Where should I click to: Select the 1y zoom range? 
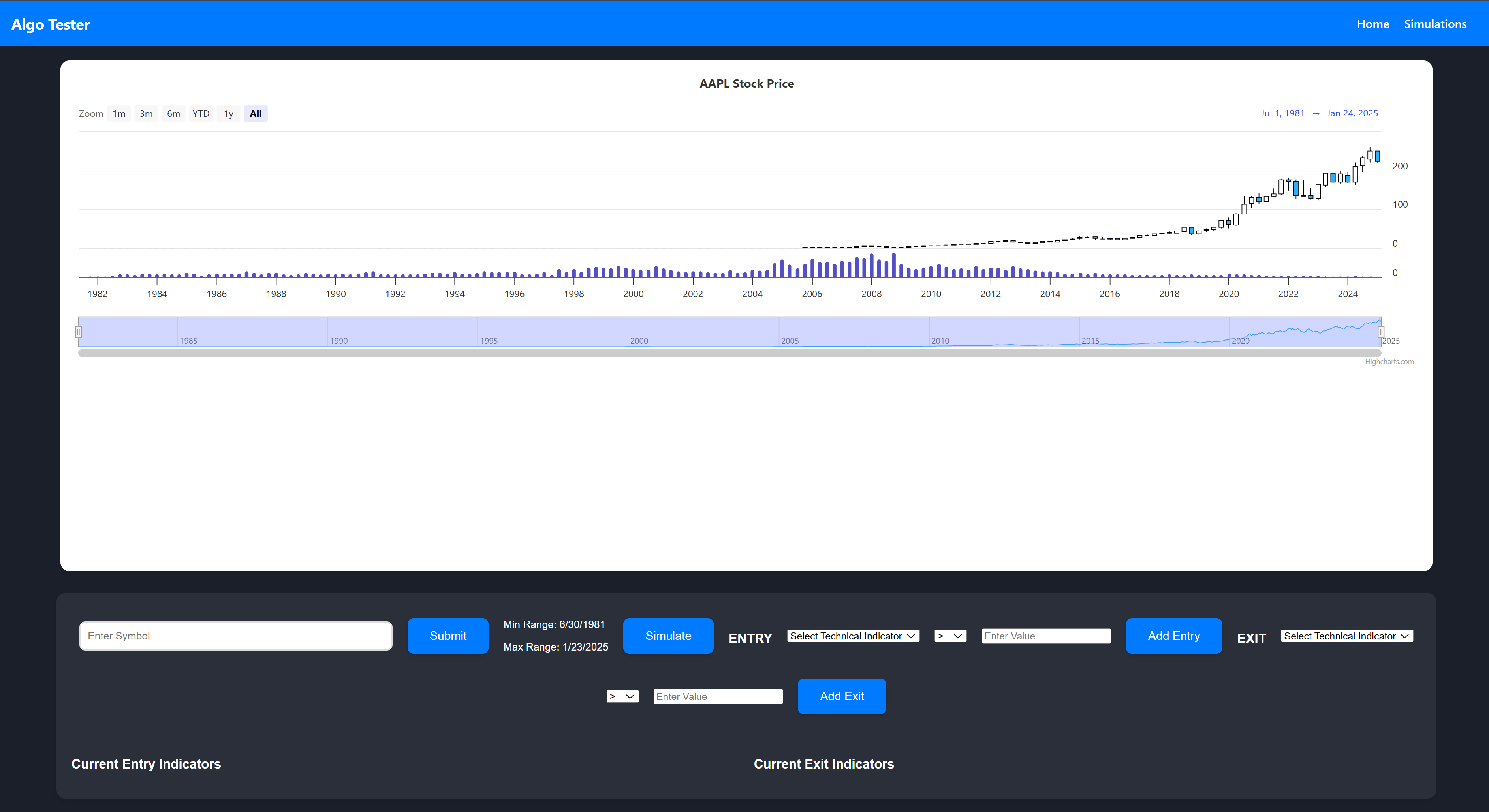228,114
